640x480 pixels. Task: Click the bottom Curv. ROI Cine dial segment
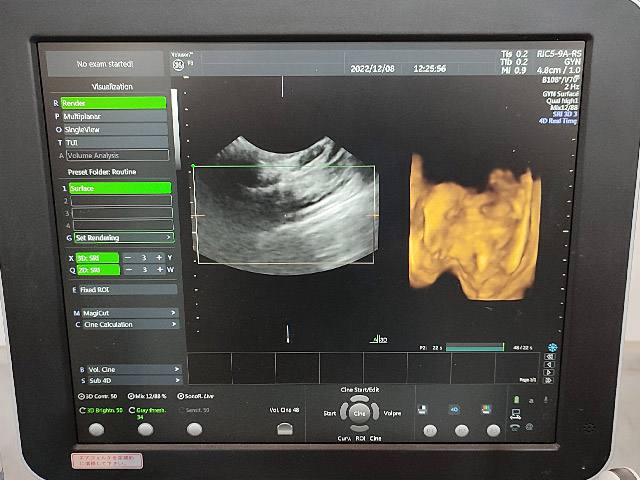359,428
